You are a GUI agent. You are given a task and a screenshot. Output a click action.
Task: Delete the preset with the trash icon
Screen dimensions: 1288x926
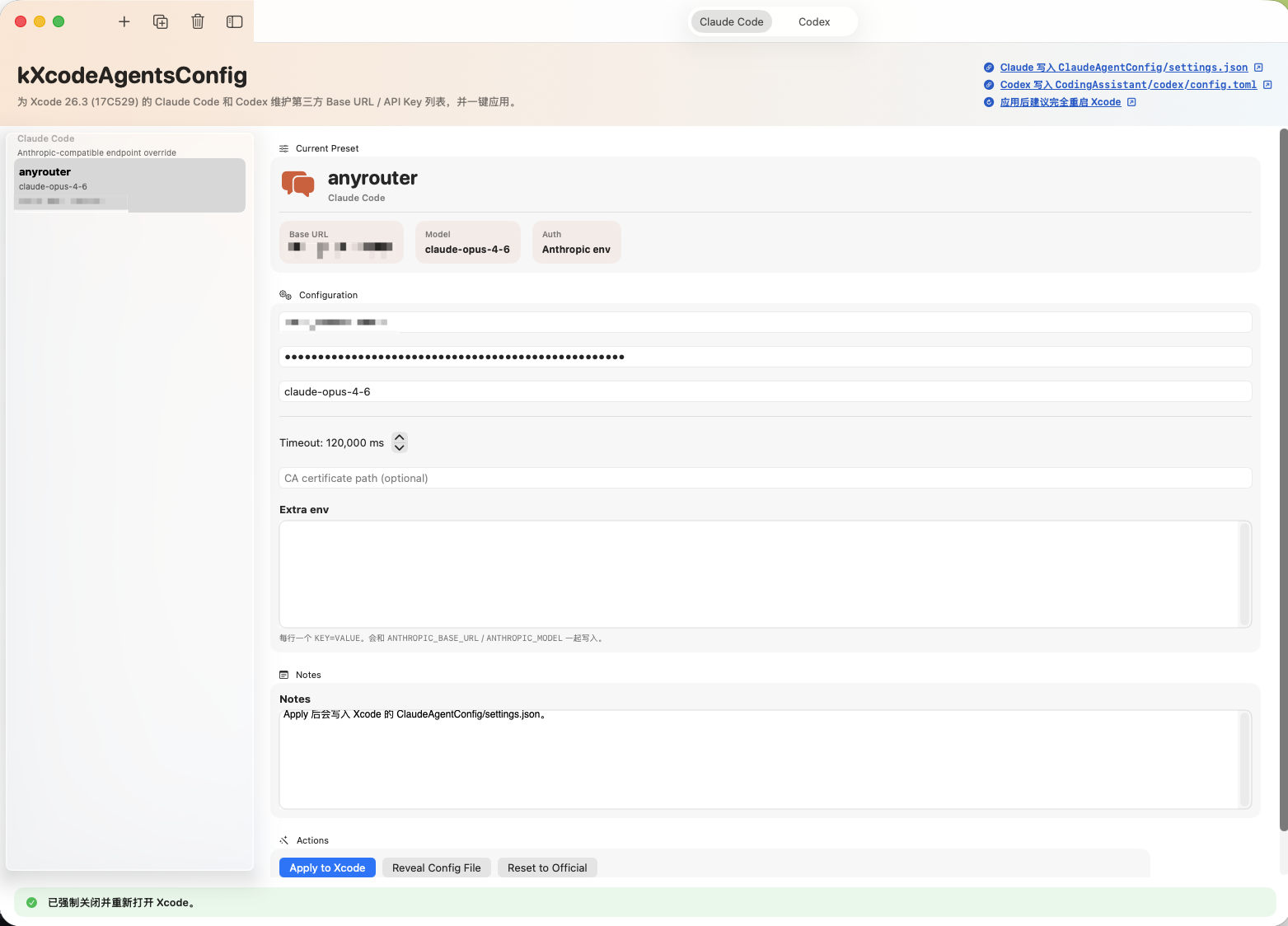pyautogui.click(x=198, y=21)
